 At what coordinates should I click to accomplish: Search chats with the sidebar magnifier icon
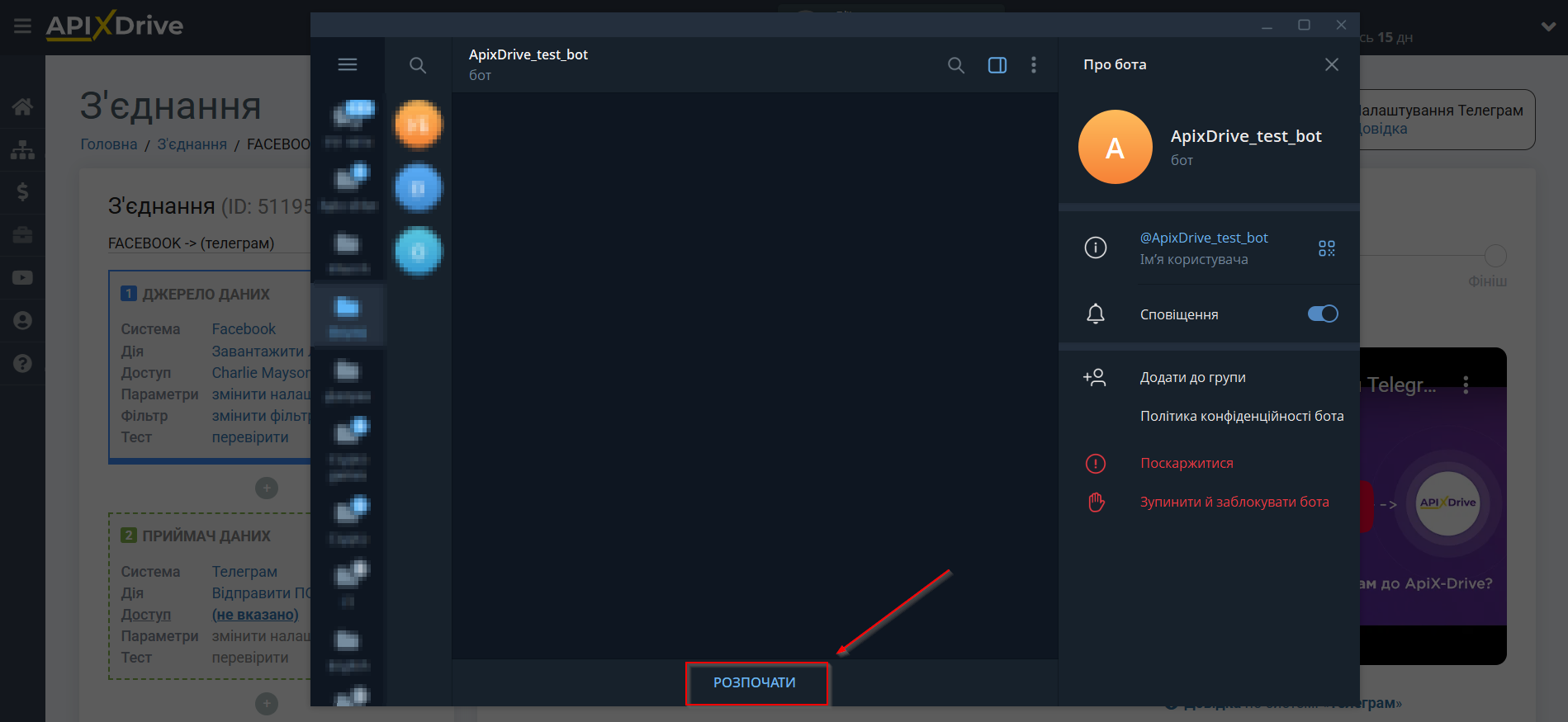tap(418, 65)
